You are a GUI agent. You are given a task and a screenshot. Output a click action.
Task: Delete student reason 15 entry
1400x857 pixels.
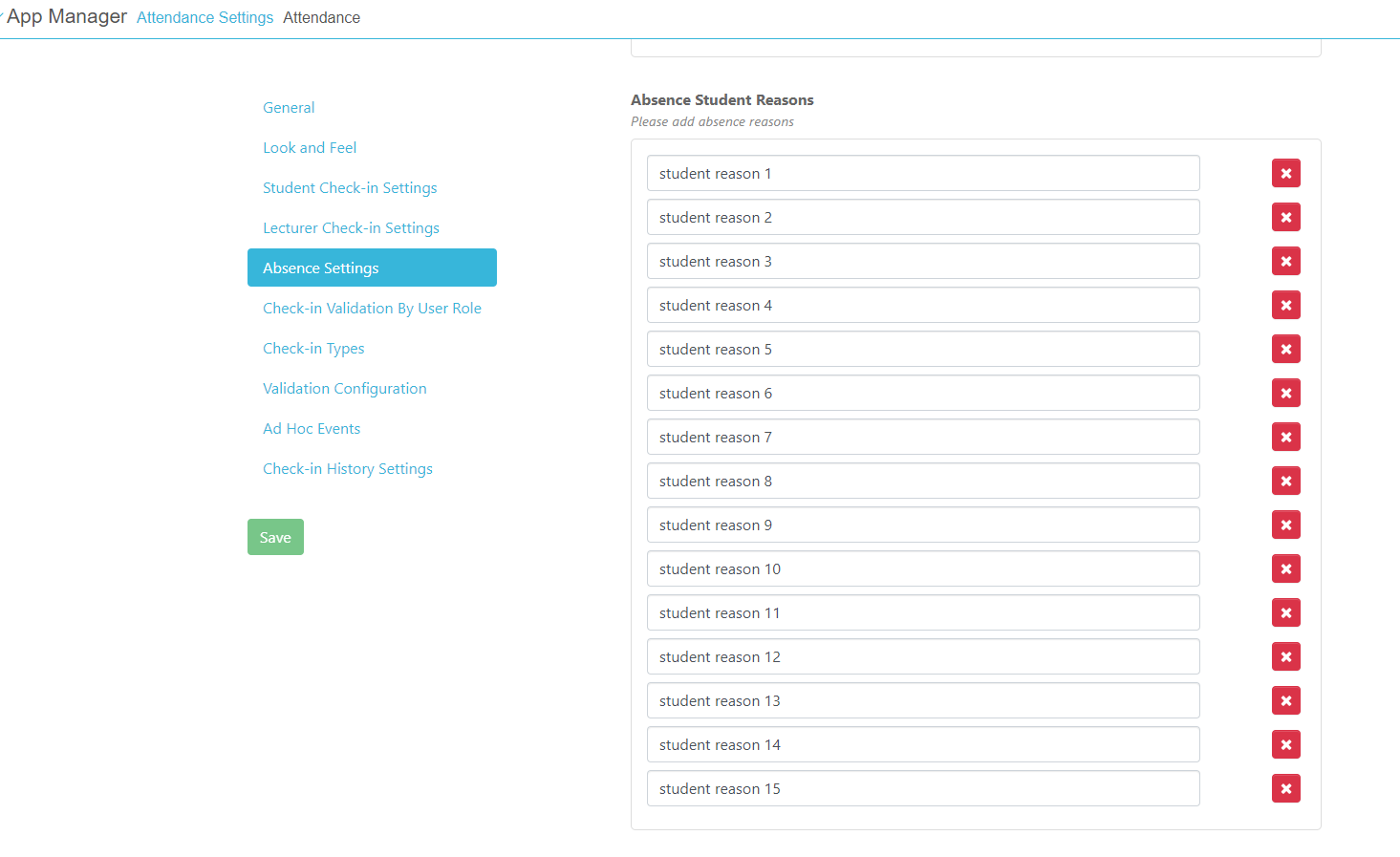point(1285,788)
